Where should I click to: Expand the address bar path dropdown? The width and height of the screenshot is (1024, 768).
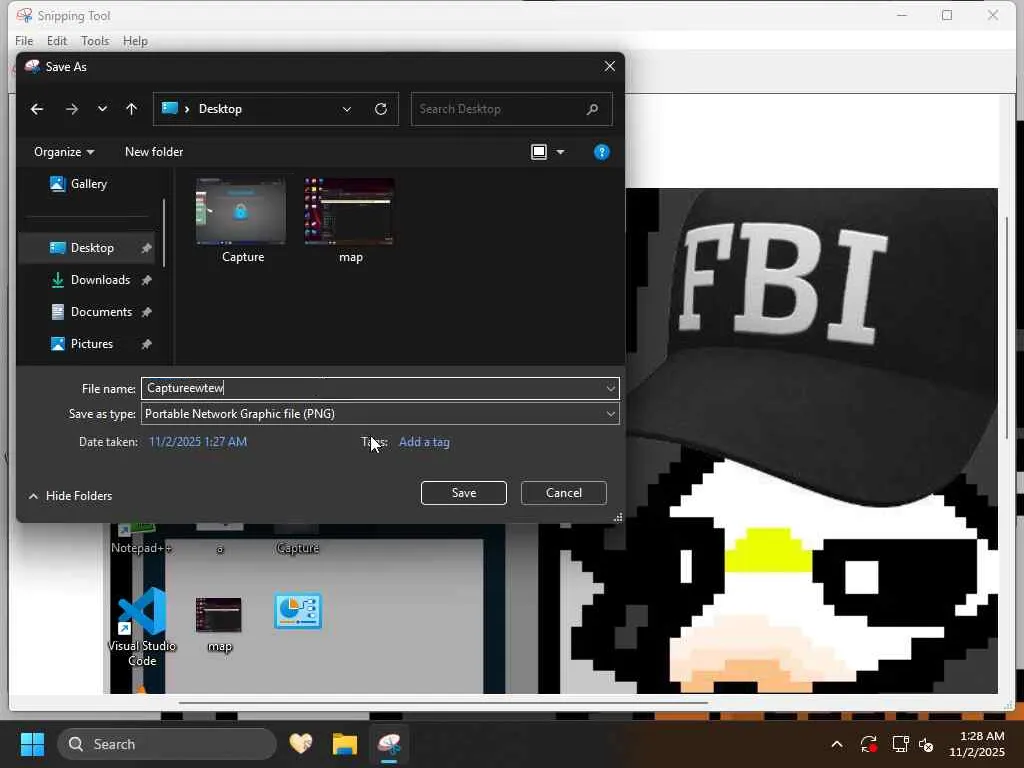(347, 109)
